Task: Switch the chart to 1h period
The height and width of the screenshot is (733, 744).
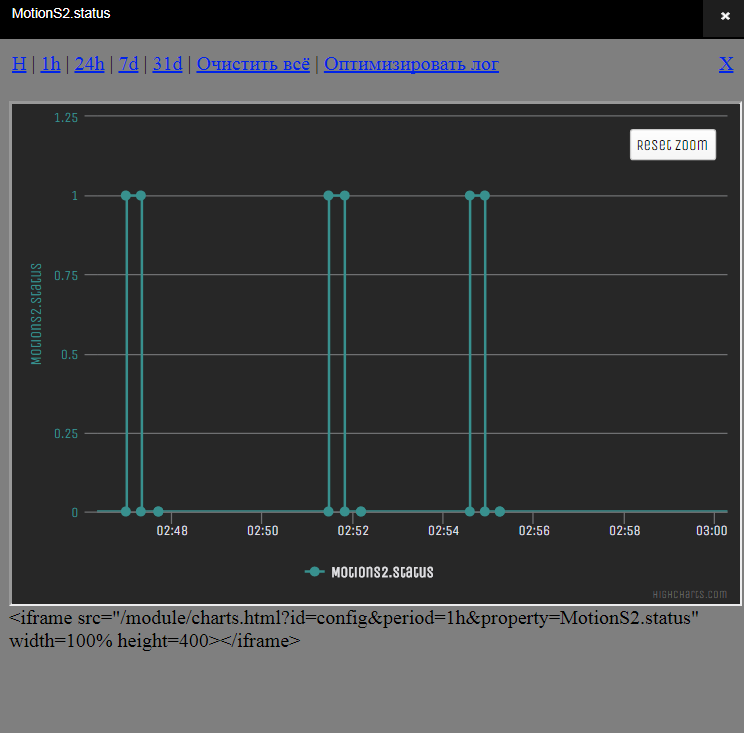Action: tap(50, 64)
